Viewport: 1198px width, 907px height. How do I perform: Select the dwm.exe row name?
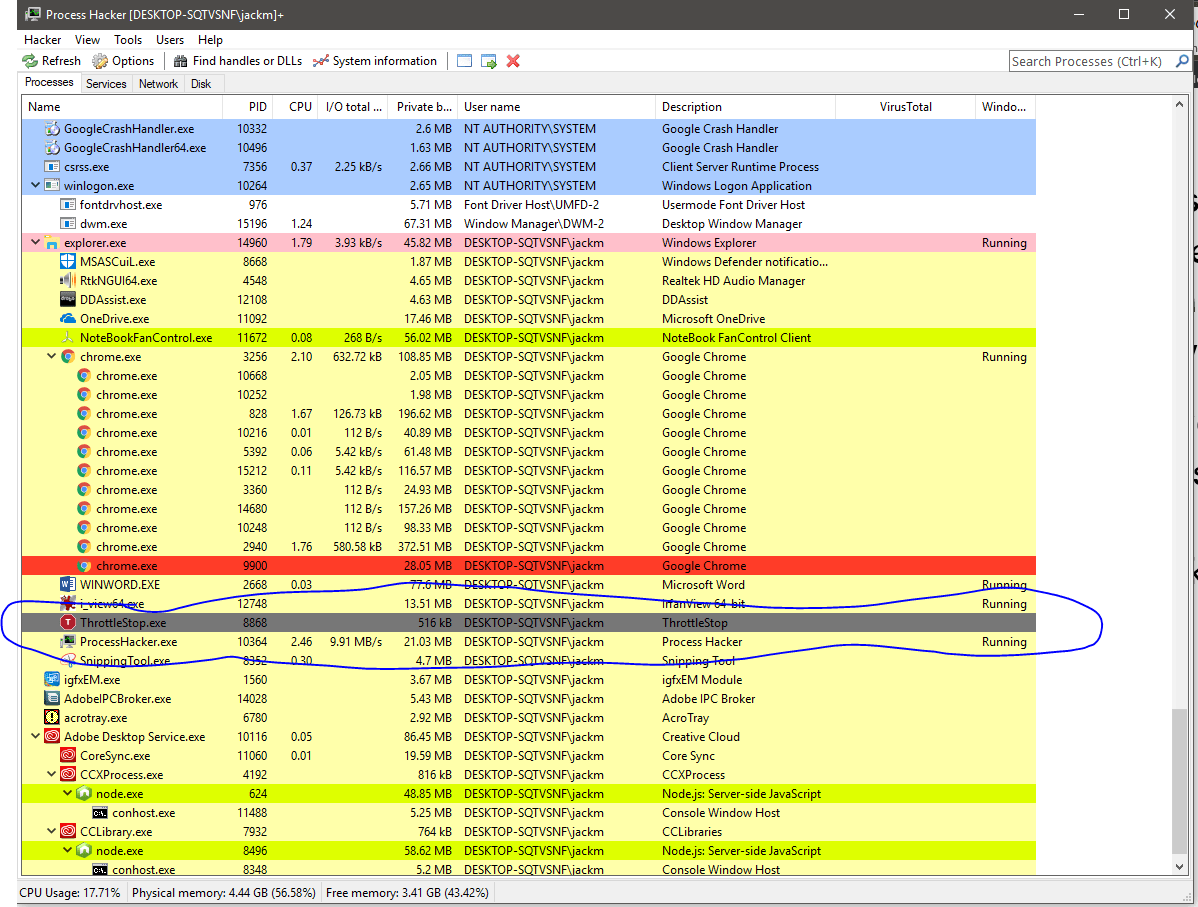coord(104,224)
